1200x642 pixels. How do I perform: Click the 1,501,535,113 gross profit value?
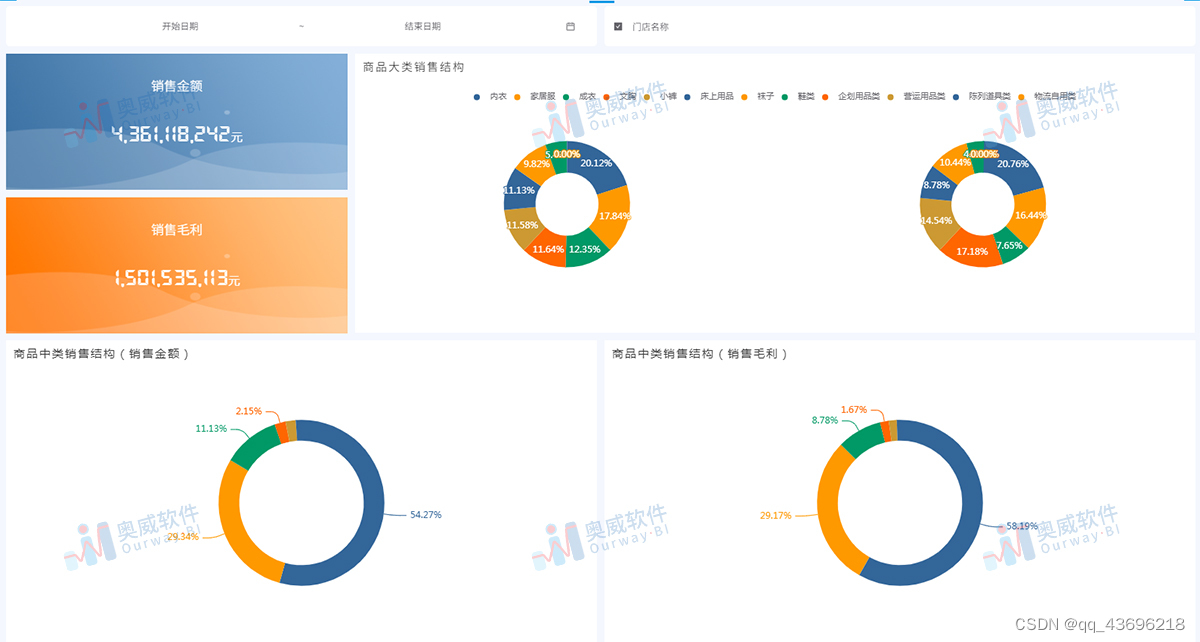click(171, 279)
